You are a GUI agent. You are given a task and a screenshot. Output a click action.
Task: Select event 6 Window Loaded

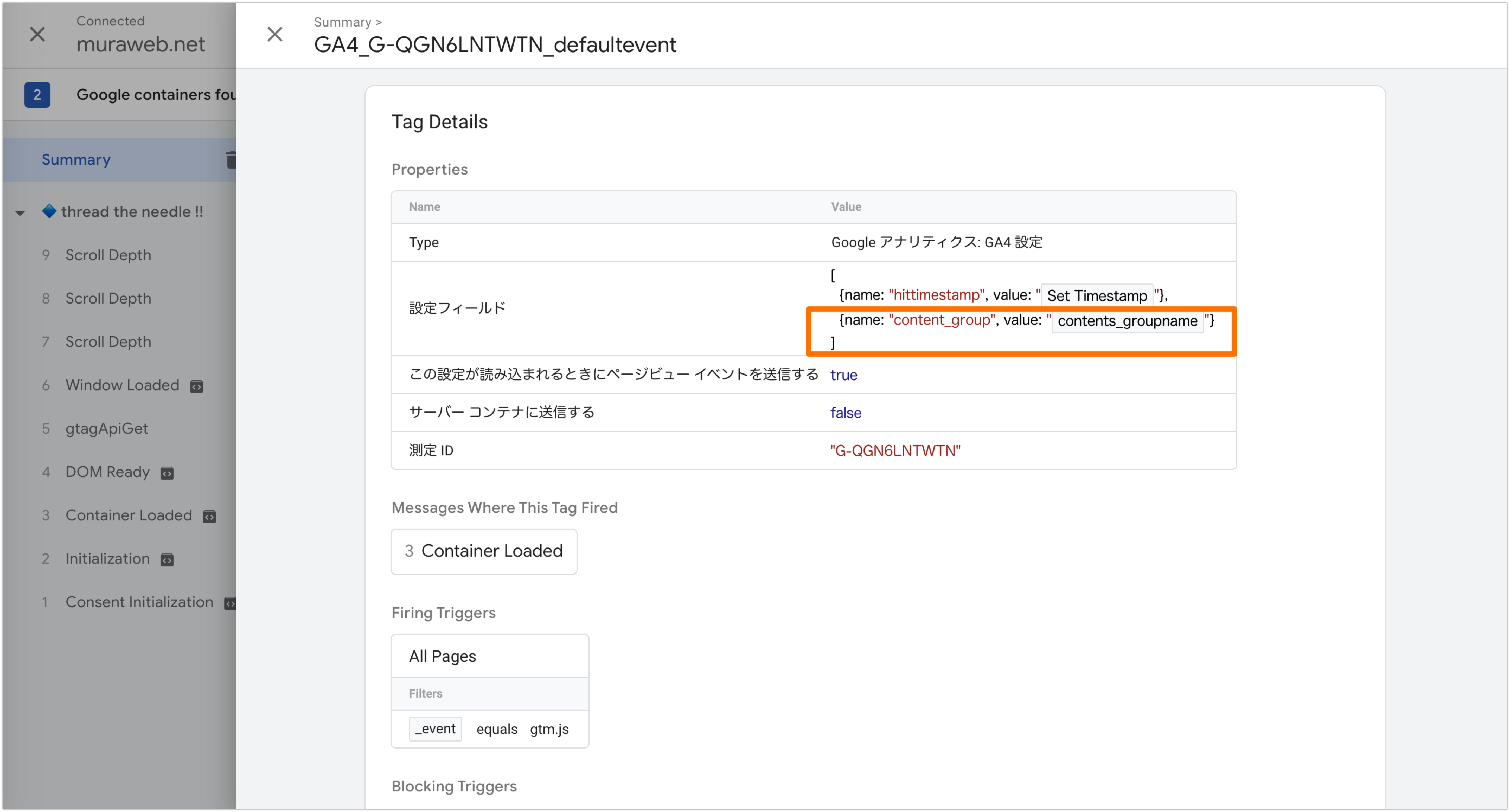(x=122, y=385)
